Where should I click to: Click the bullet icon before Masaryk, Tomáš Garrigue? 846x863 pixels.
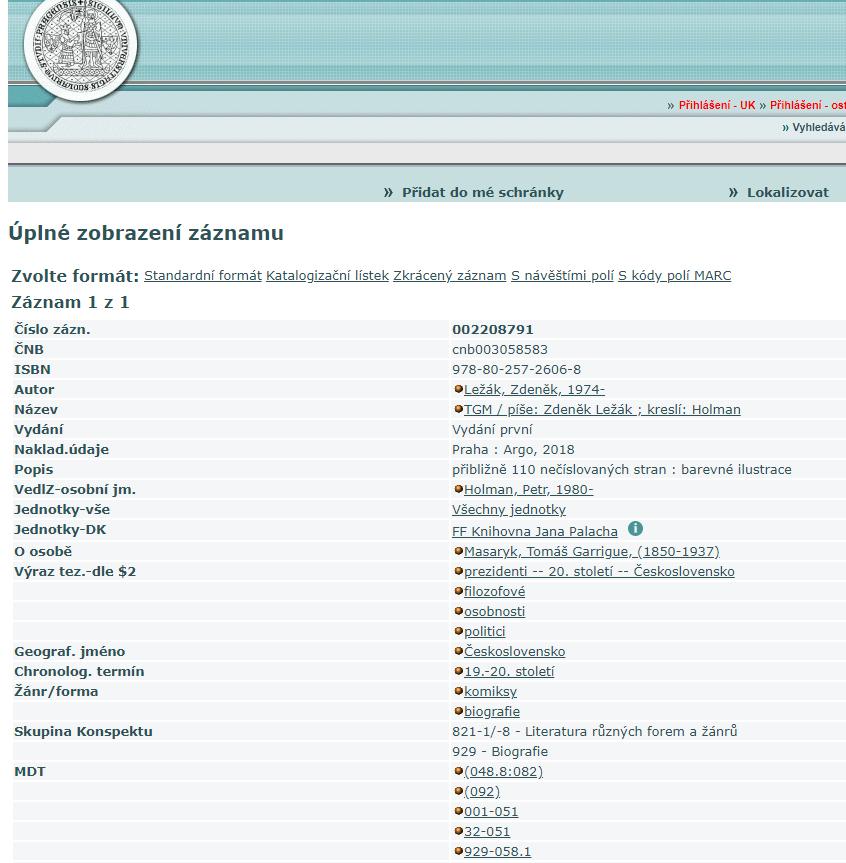(x=458, y=551)
